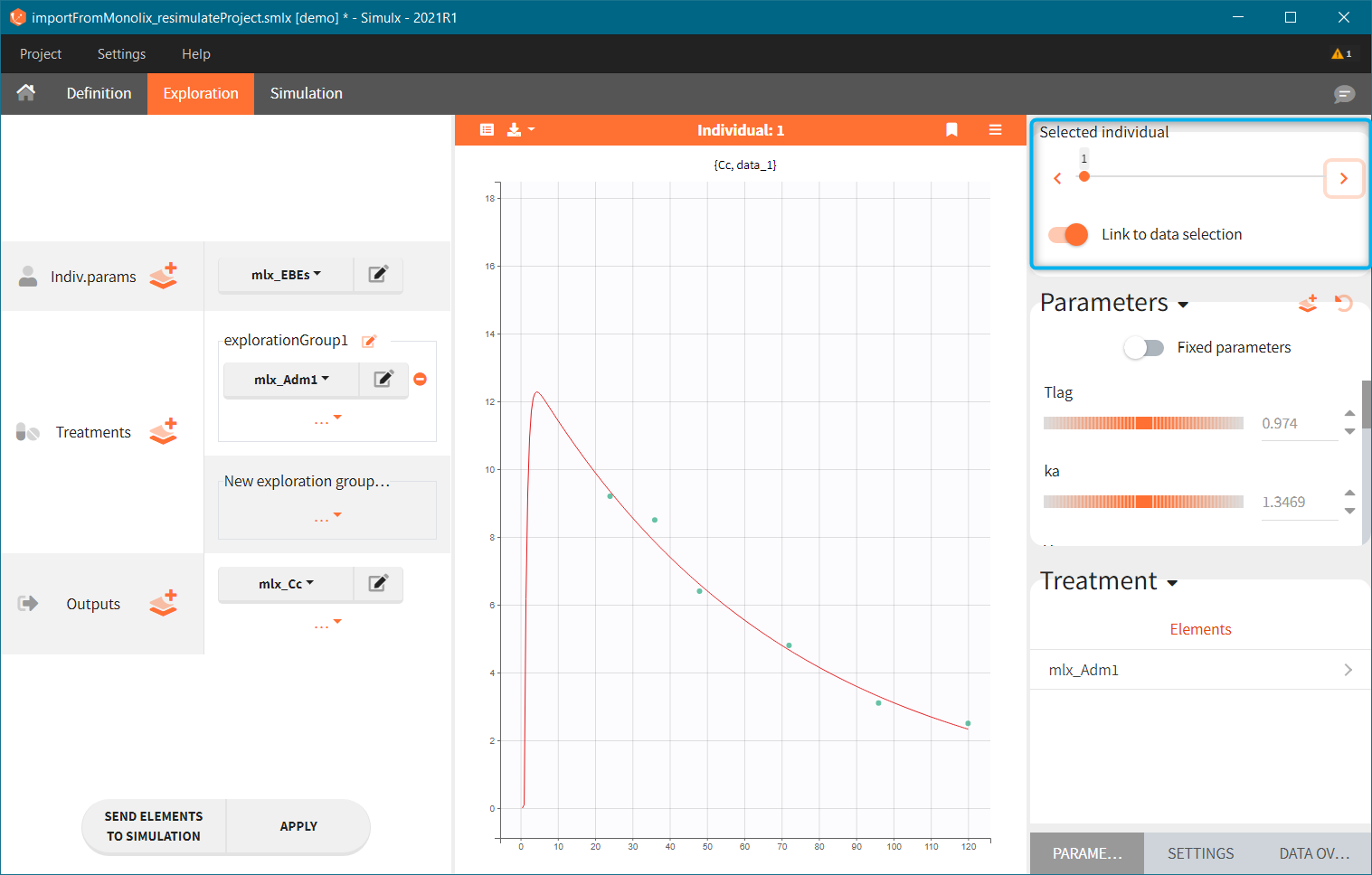
Task: Switch to the Simulation tab
Action: pos(306,94)
